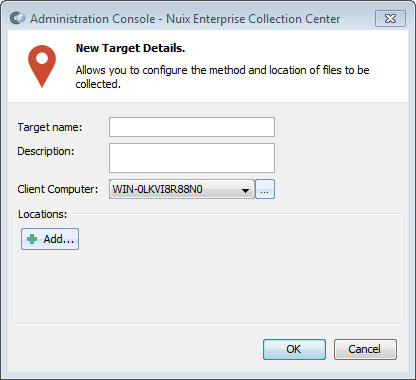Screen dimensions: 416x380
Task: Click the "Locations:" group heading
Action: coord(43,214)
